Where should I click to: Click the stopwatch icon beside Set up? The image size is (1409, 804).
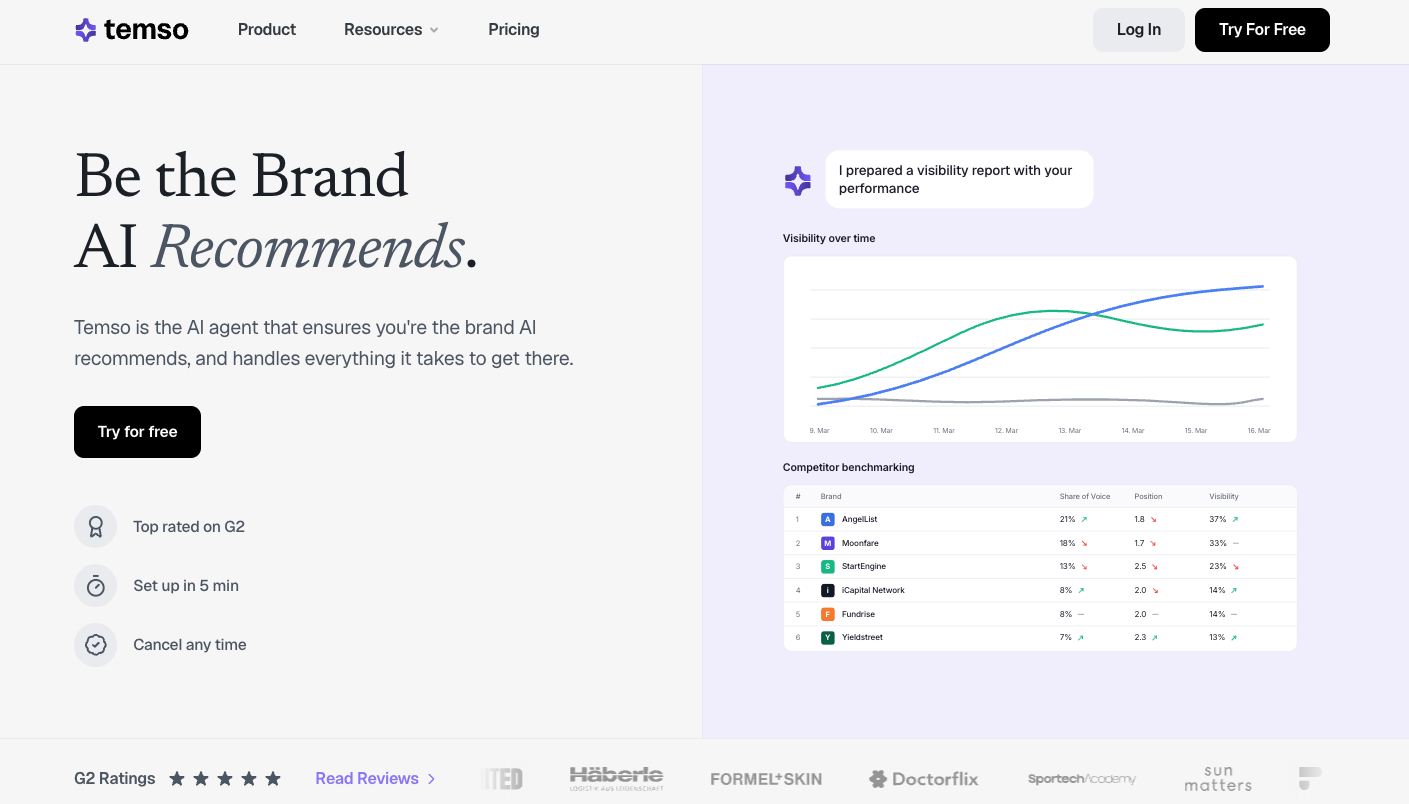(96, 586)
